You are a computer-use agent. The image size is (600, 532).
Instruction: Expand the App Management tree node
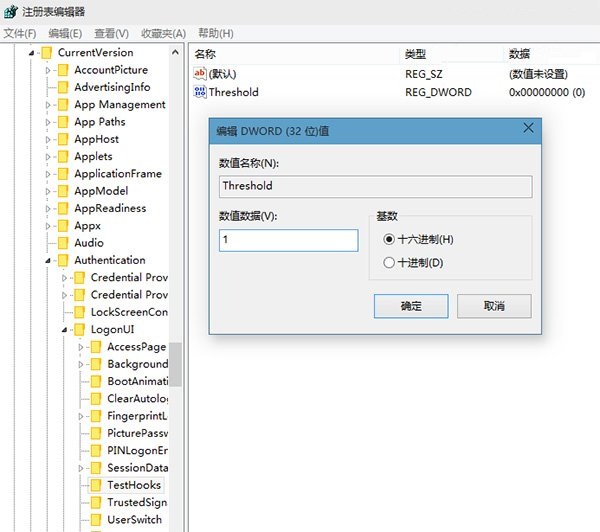pos(48,105)
